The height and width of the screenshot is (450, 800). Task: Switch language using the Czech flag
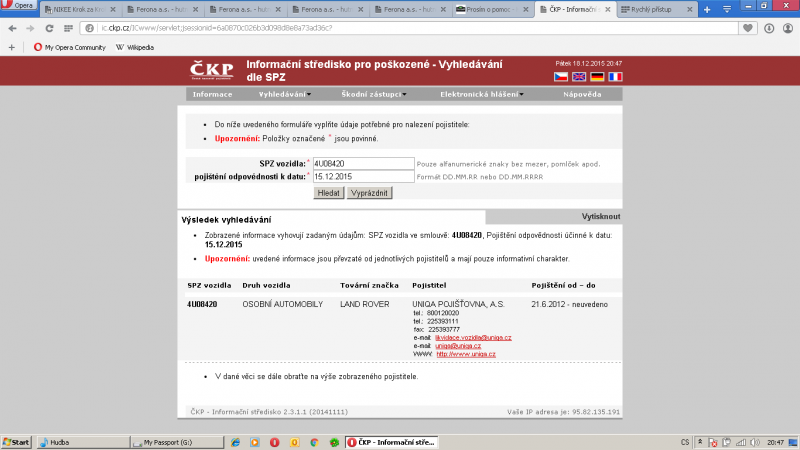560,76
